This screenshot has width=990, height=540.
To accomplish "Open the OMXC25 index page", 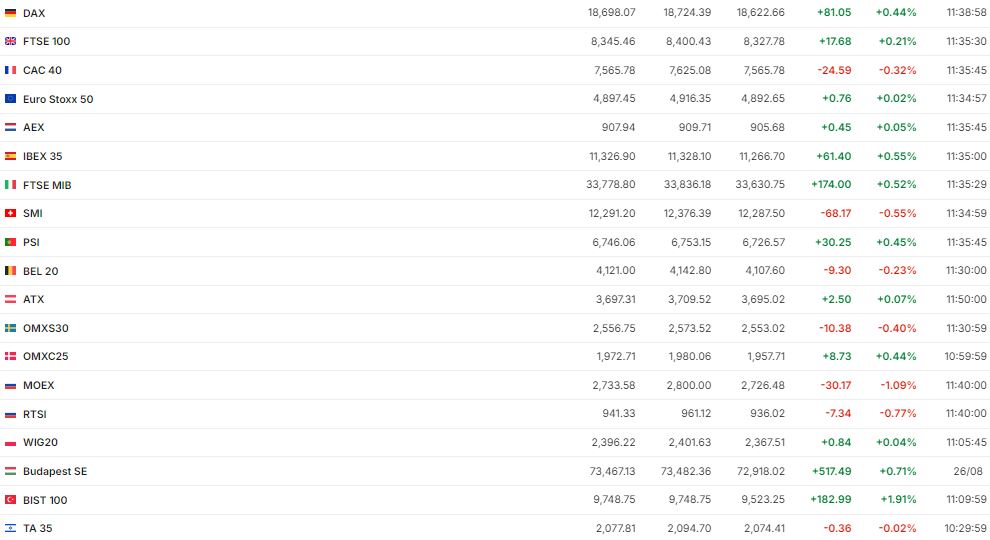I will (x=45, y=356).
